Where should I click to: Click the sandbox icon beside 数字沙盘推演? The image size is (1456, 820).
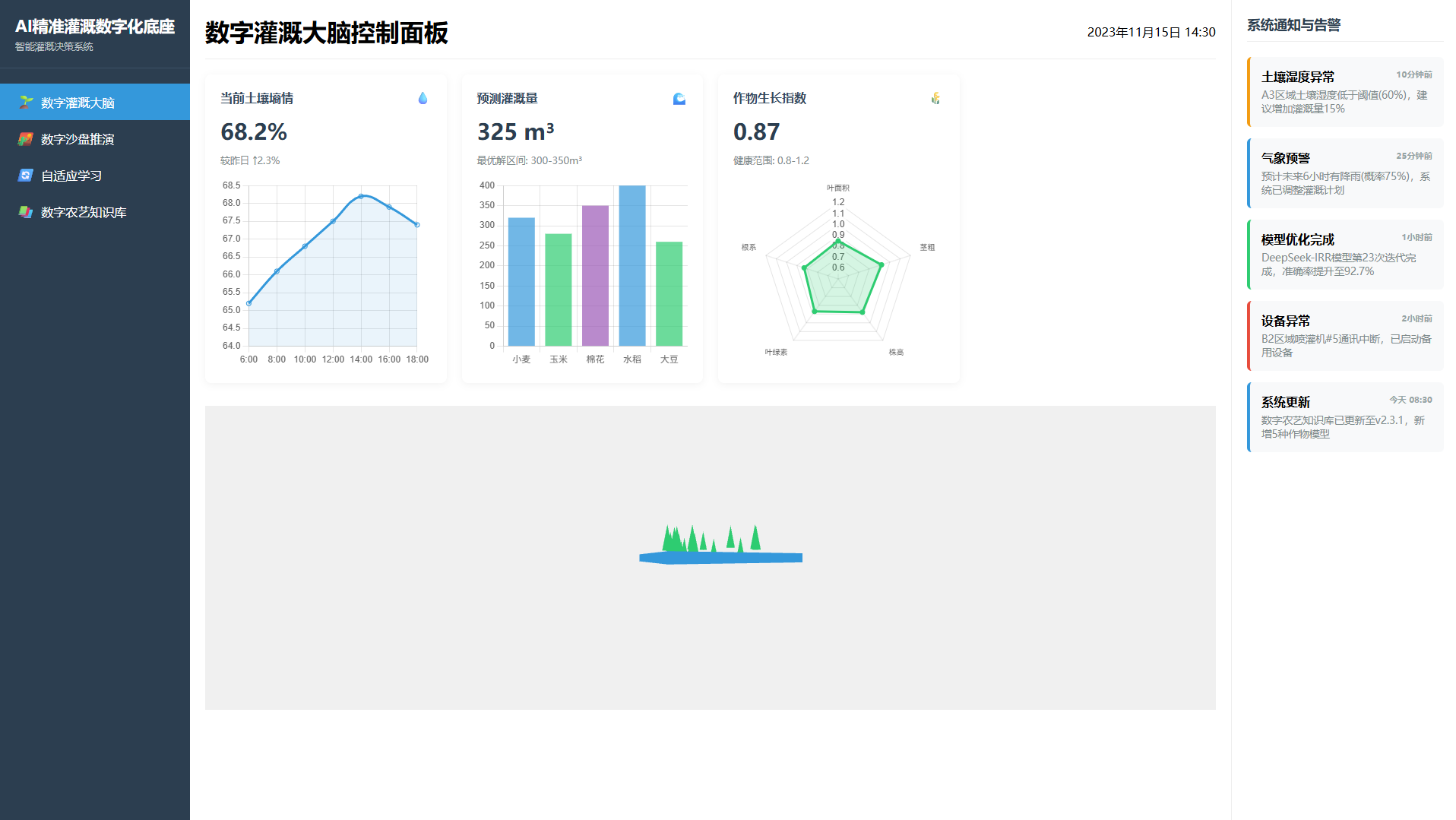click(x=26, y=139)
